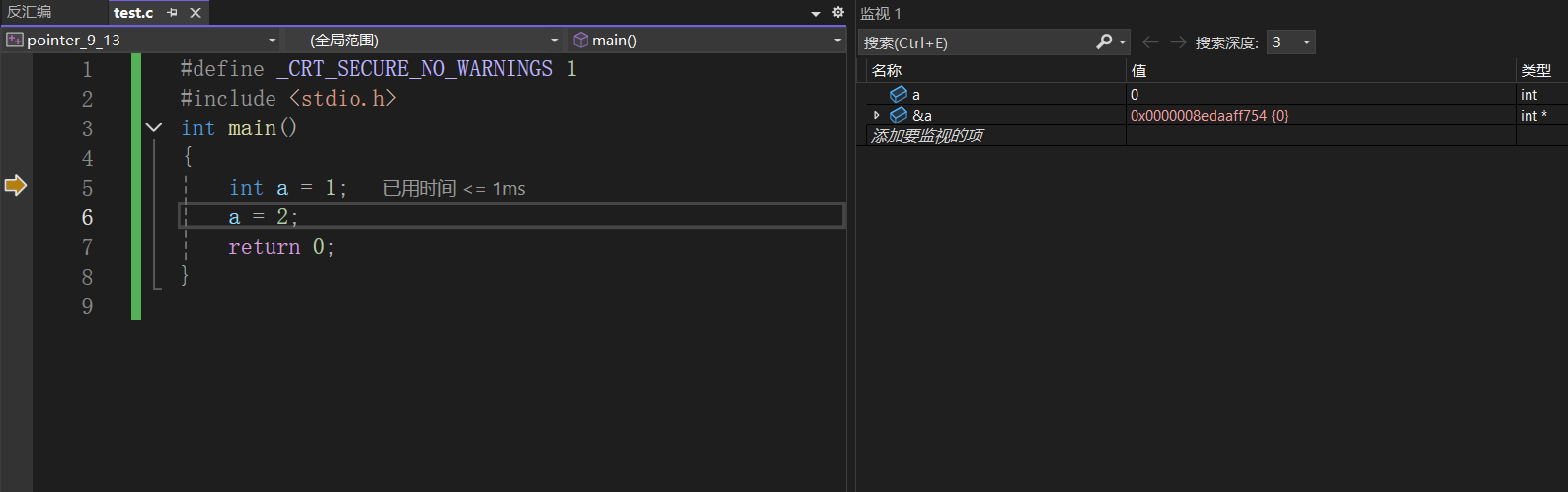
Task: Click the watch search magnifier icon
Action: pyautogui.click(x=1104, y=41)
